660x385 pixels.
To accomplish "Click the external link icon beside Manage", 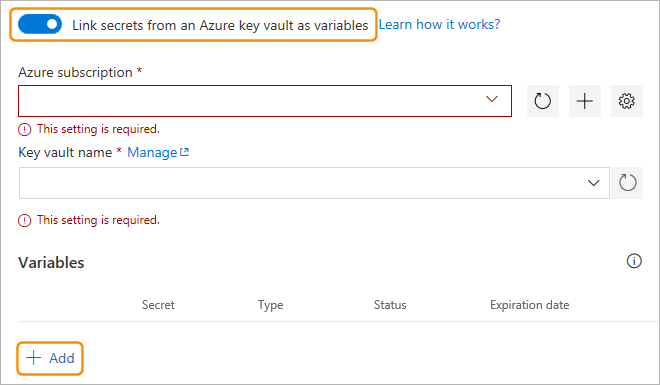I will [184, 152].
